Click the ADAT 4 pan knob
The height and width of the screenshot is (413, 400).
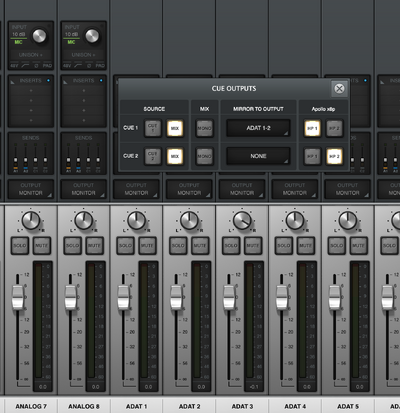point(295,220)
